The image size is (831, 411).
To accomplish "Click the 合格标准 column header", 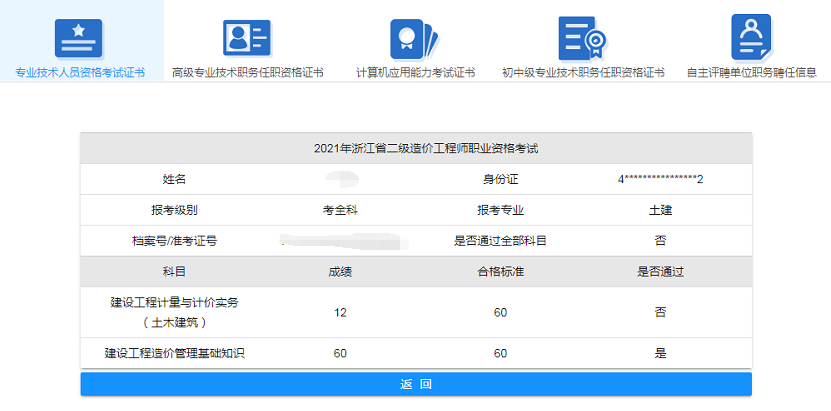I will (500, 272).
